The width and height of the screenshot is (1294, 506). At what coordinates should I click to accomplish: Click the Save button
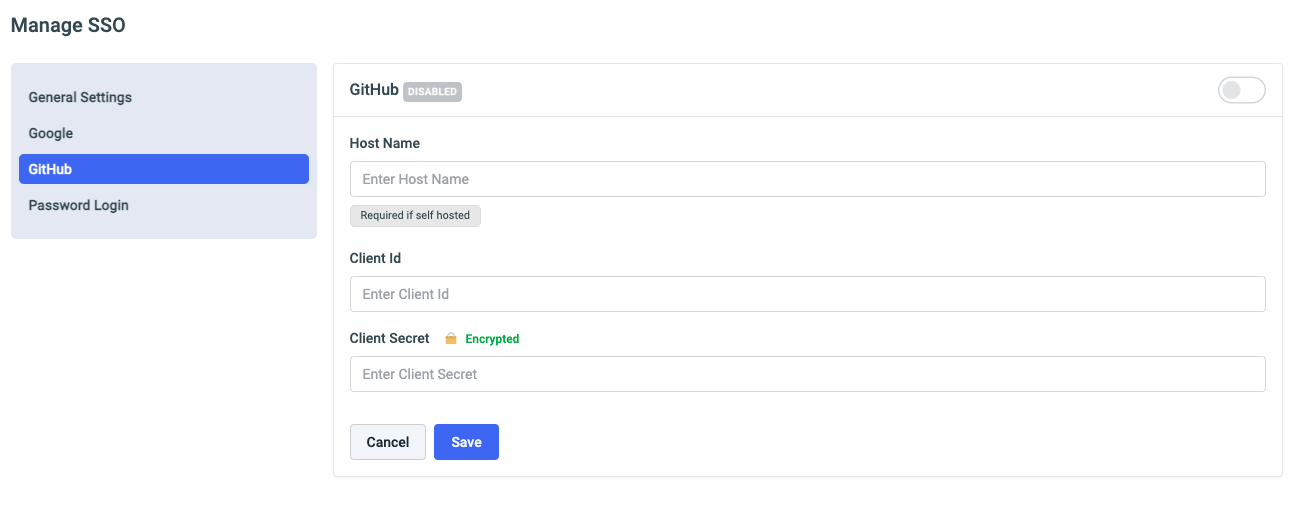click(466, 442)
